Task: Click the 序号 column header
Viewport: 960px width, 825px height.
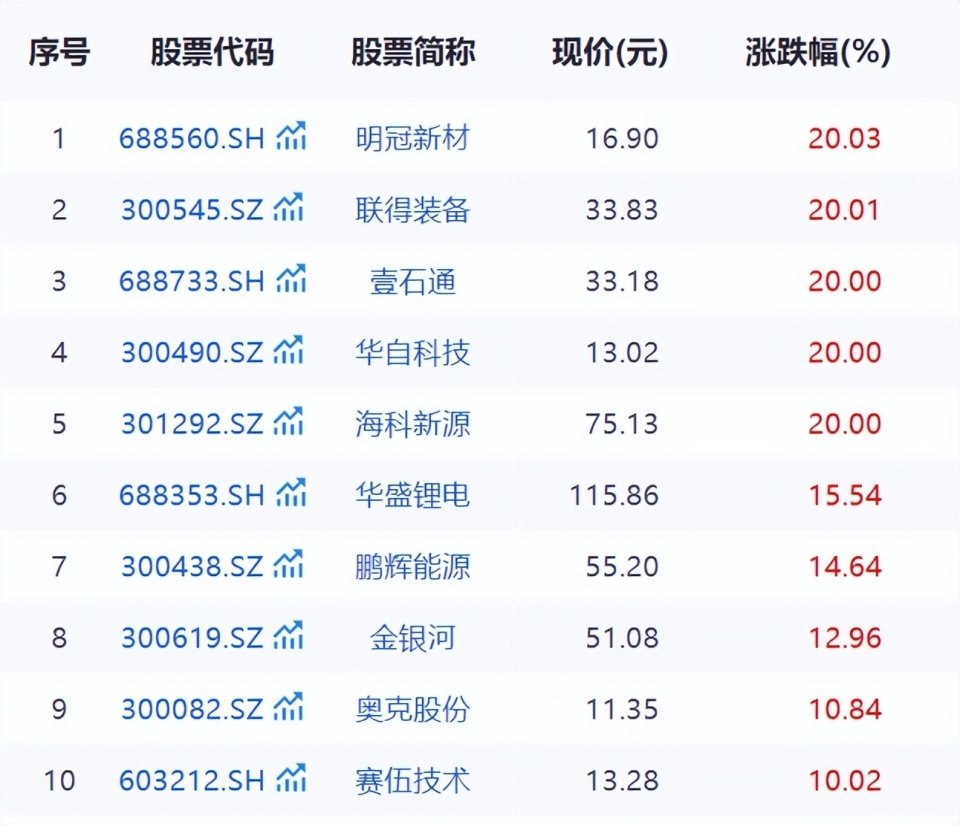Action: click(59, 51)
